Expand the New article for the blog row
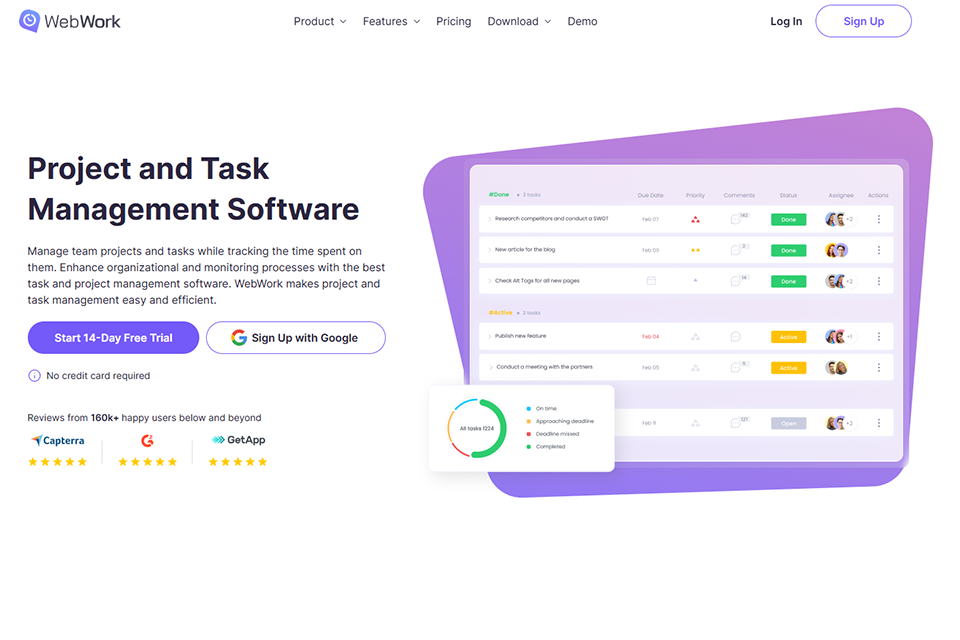The image size is (960, 640). pyautogui.click(x=490, y=250)
